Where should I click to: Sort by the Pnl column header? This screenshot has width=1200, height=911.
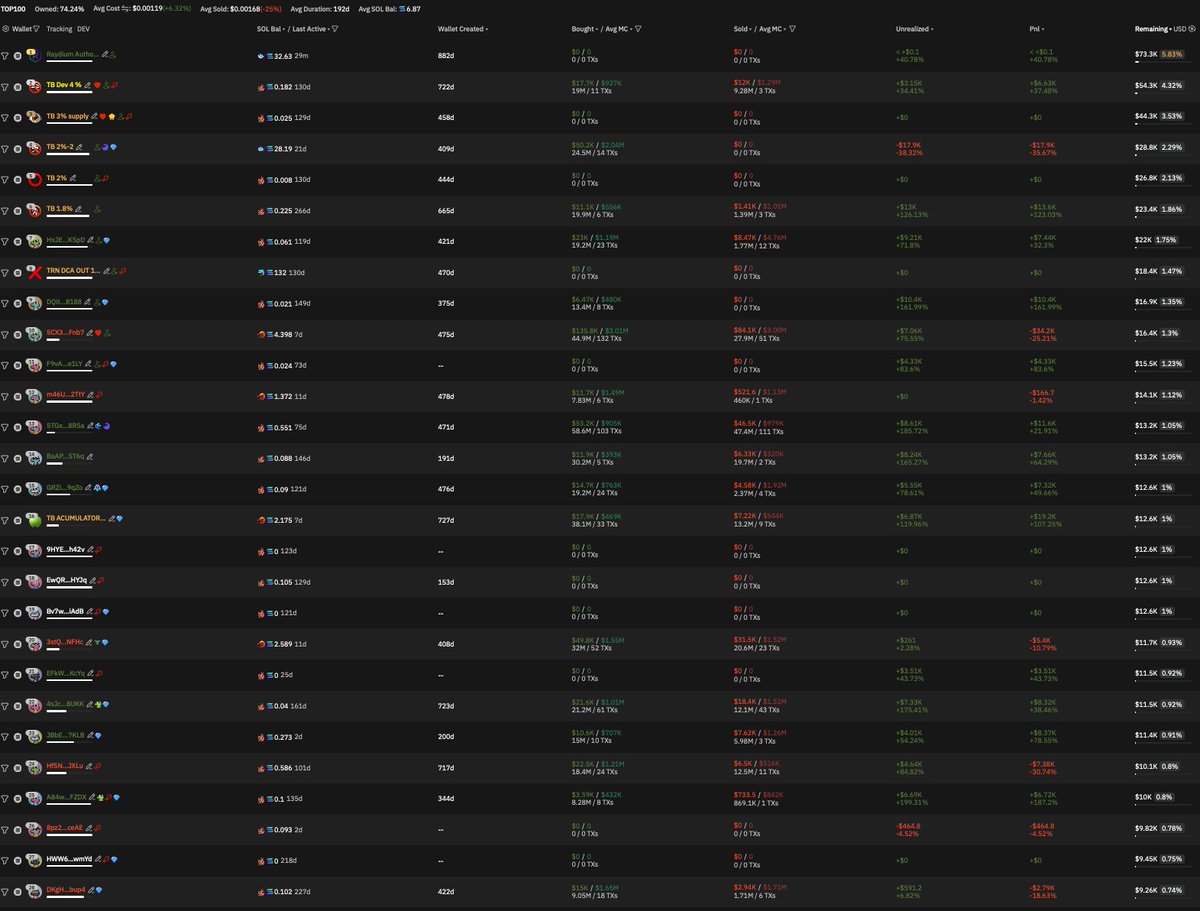coord(1037,29)
